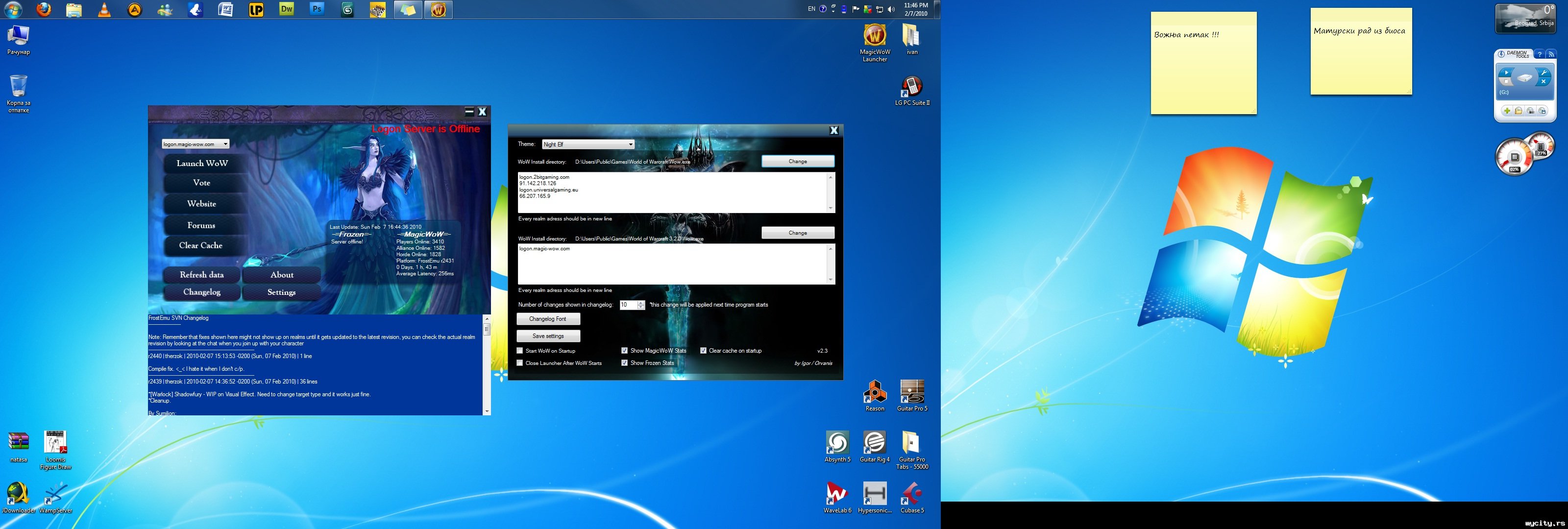
Task: Click the changelog vertical scrollbar
Action: (x=487, y=365)
